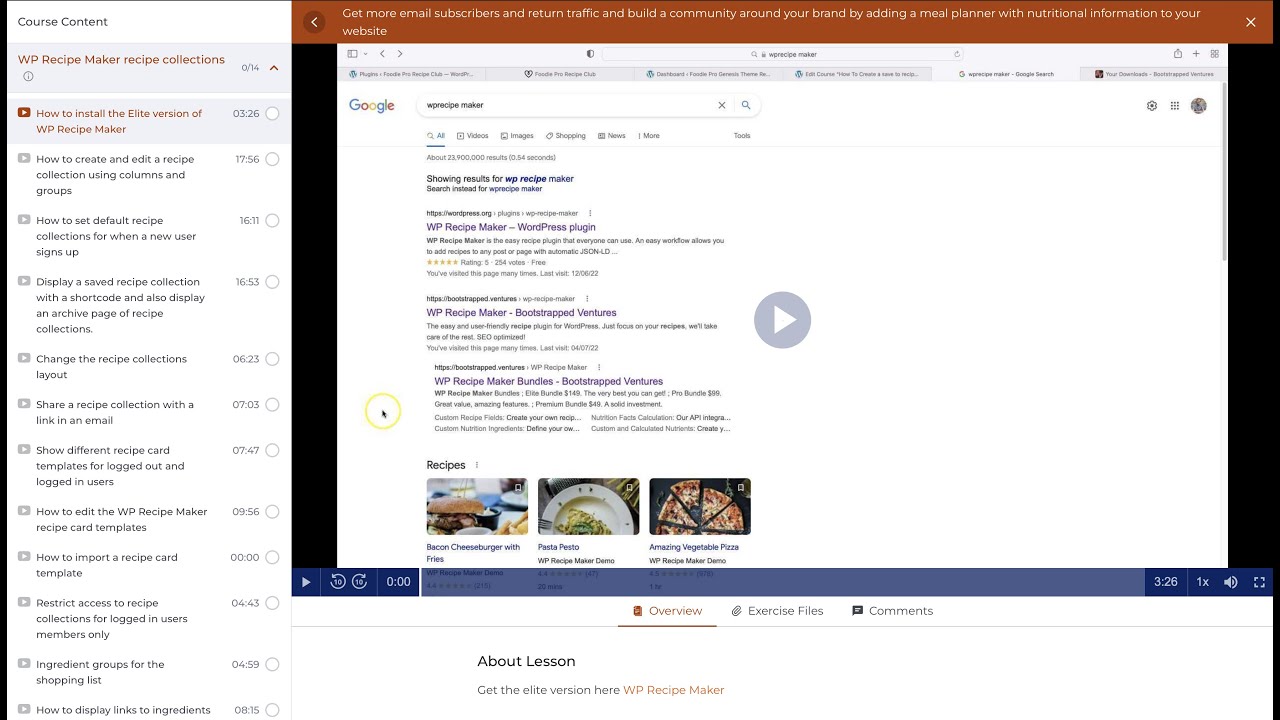Click the back chevron in the orange banner

click(x=315, y=22)
